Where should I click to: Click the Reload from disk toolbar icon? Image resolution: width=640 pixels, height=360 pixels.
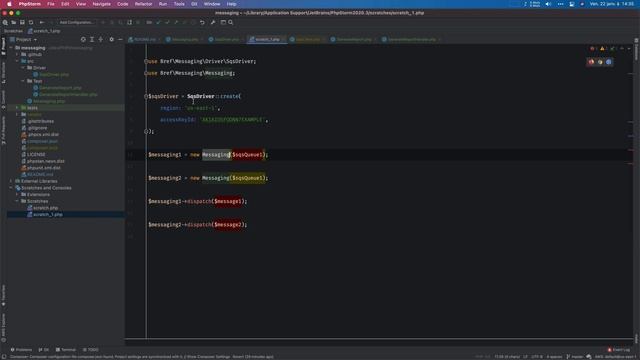tap(31, 22)
